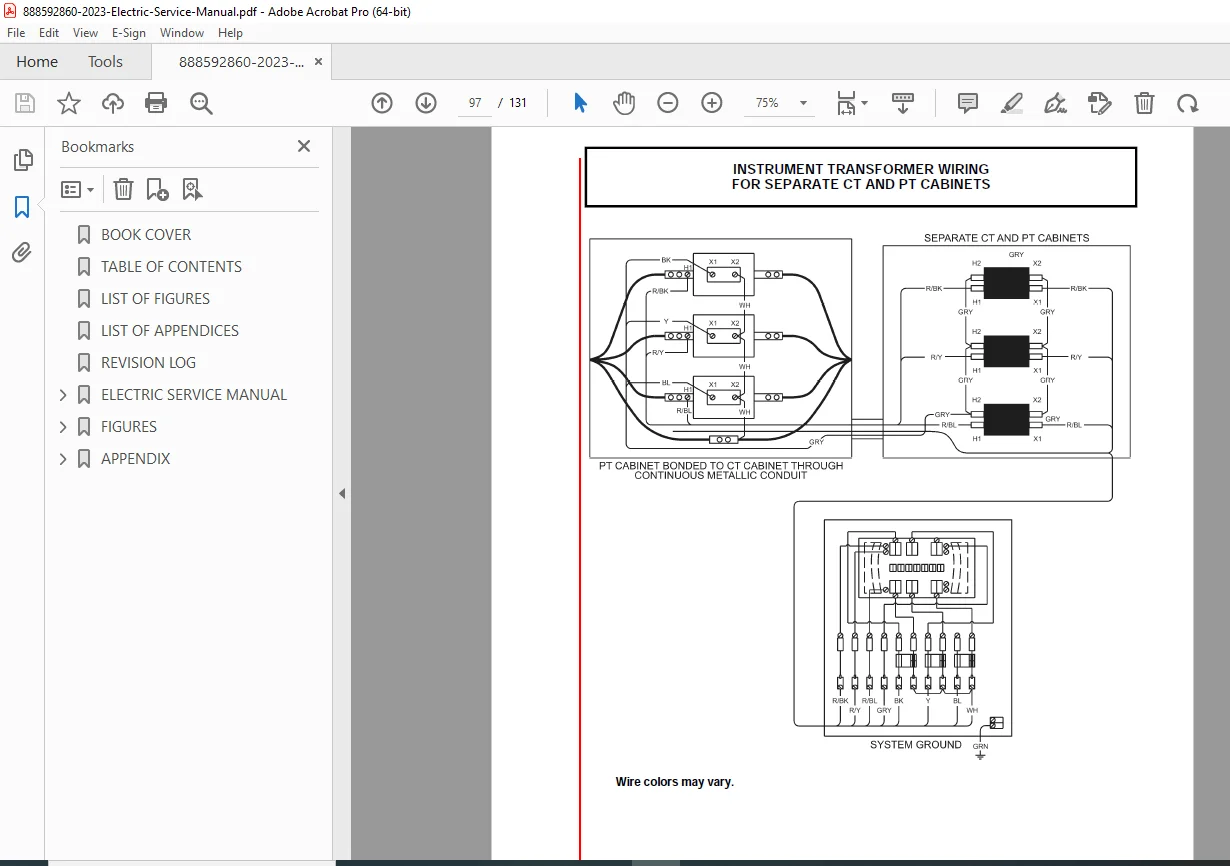Select the Highlight text tool
The height and width of the screenshot is (866, 1230).
(x=1012, y=103)
